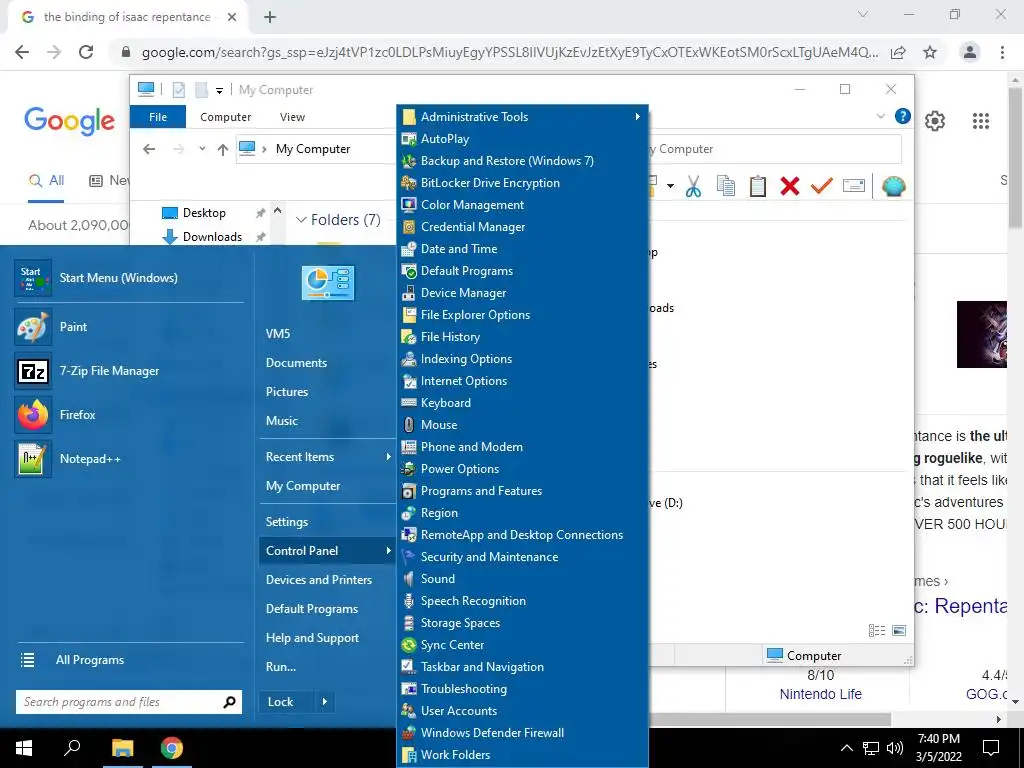Click the Copy icon in Explorer toolbar

click(x=726, y=186)
